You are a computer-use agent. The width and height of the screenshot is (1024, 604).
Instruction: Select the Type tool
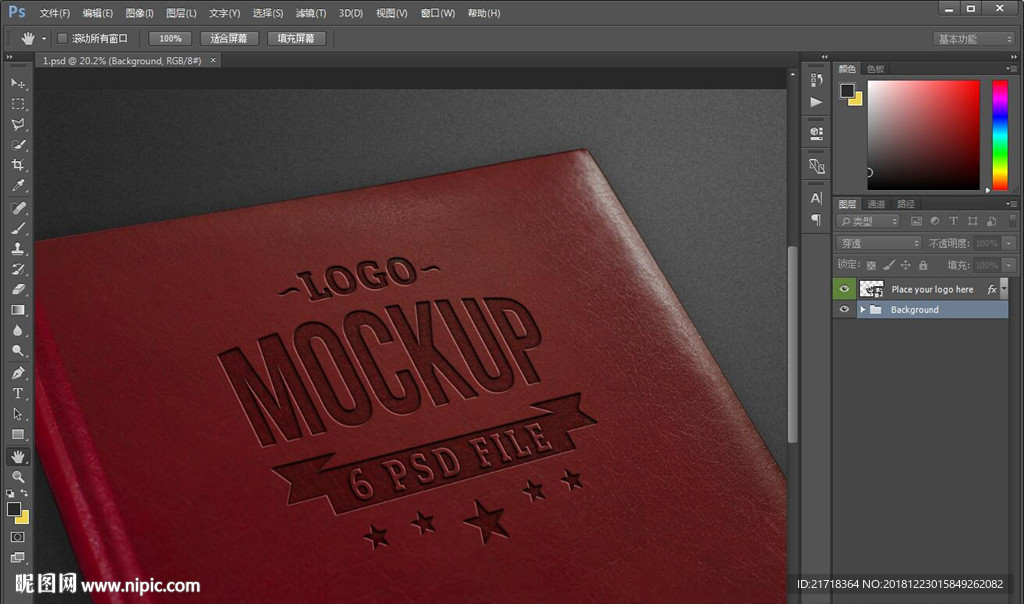click(18, 393)
